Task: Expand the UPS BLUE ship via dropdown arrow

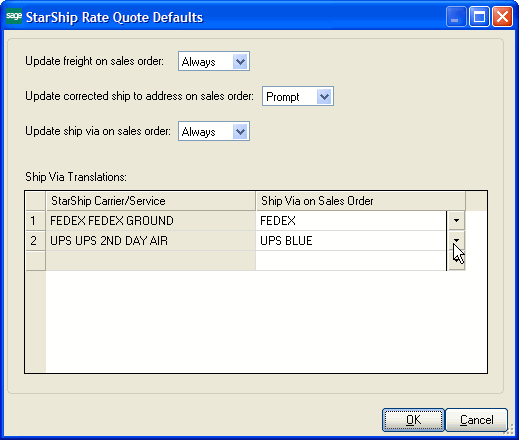Action: tap(456, 240)
